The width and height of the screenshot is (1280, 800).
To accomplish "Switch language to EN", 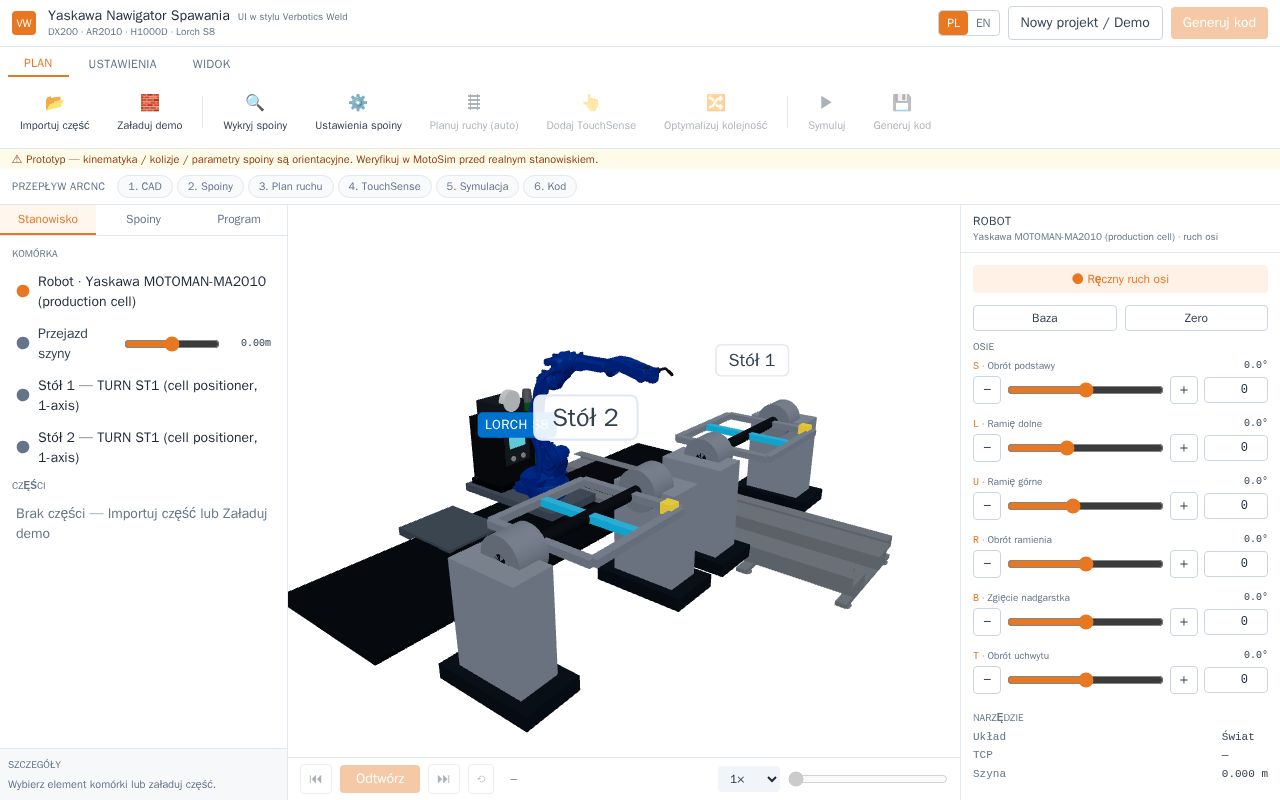I will click(984, 23).
